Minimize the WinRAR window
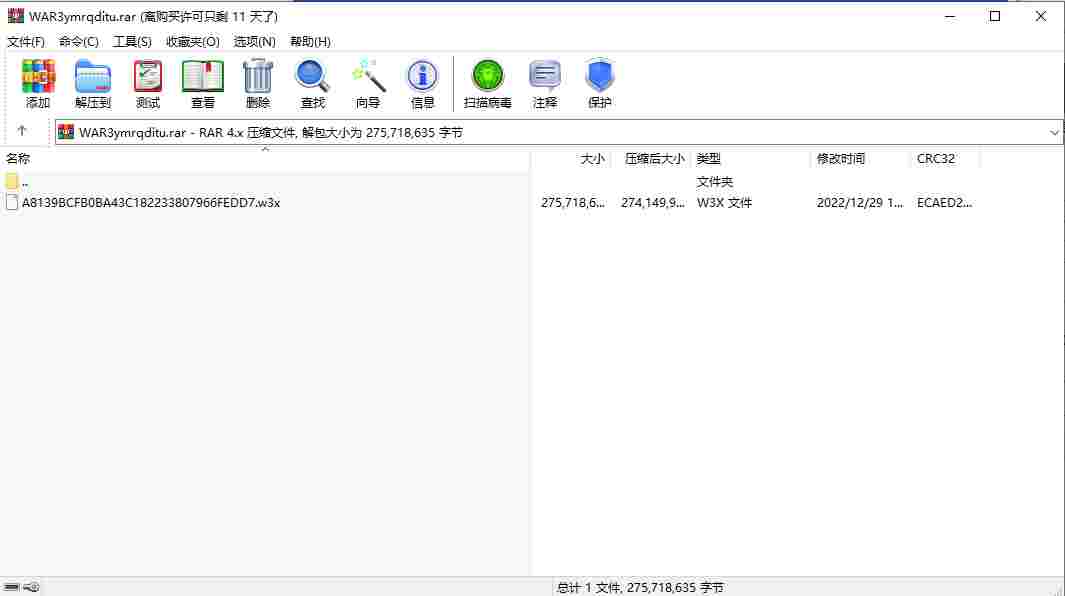This screenshot has width=1065, height=596. point(950,16)
